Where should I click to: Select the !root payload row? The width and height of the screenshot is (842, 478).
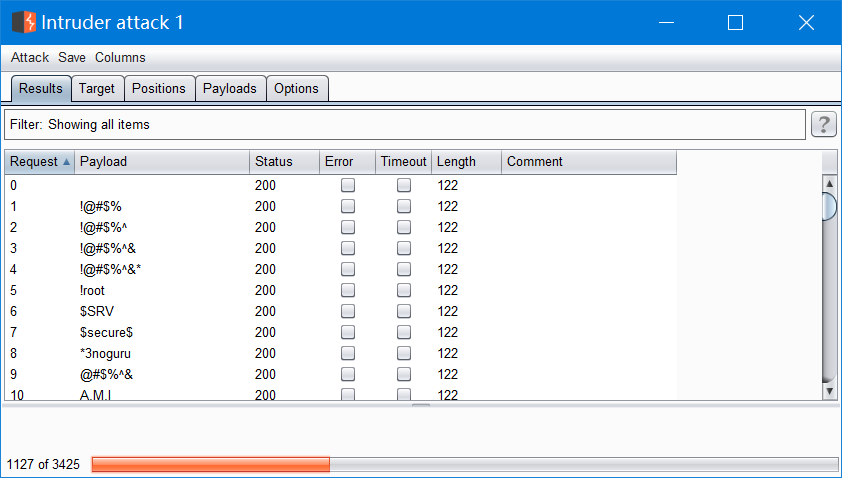click(340, 290)
